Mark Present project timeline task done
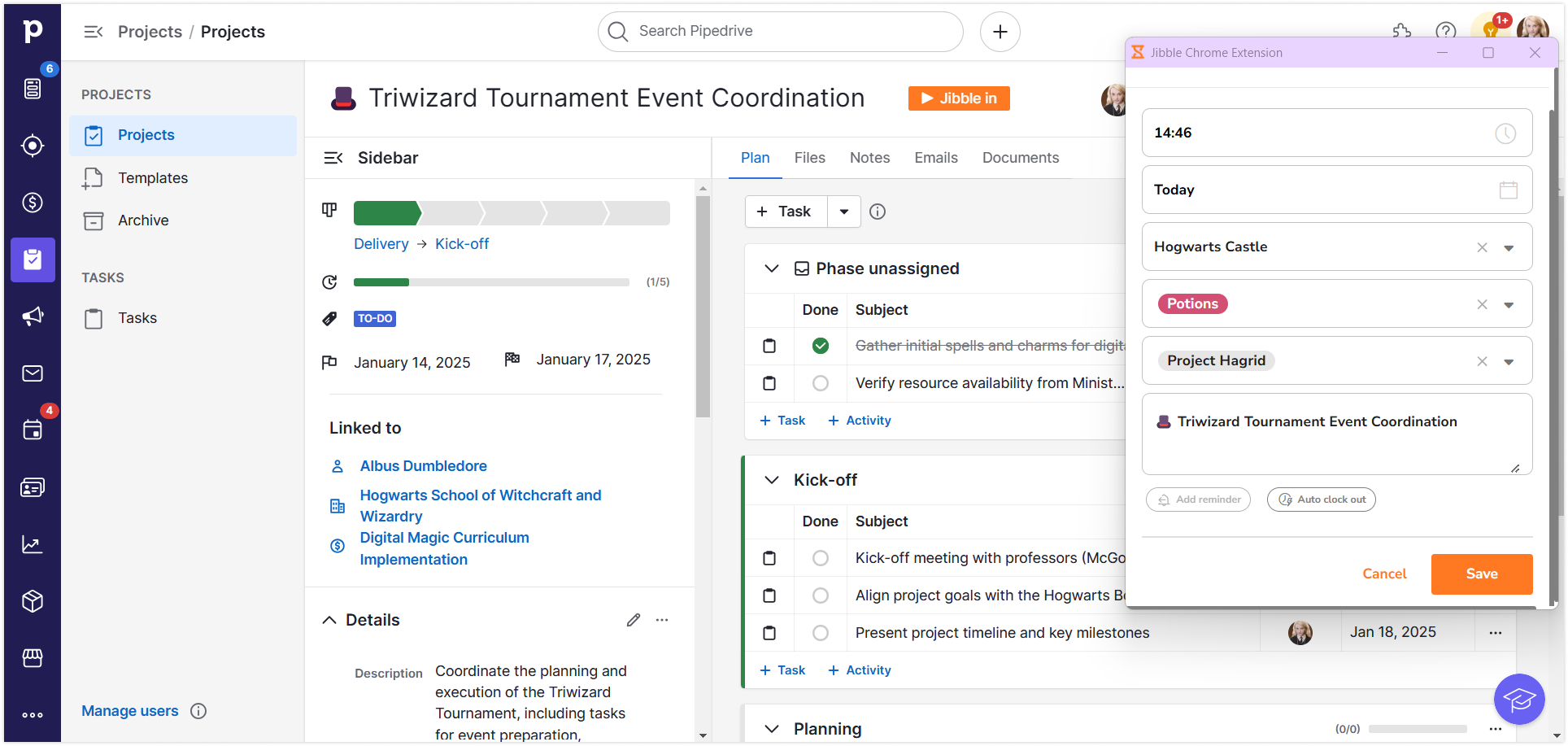 point(821,633)
